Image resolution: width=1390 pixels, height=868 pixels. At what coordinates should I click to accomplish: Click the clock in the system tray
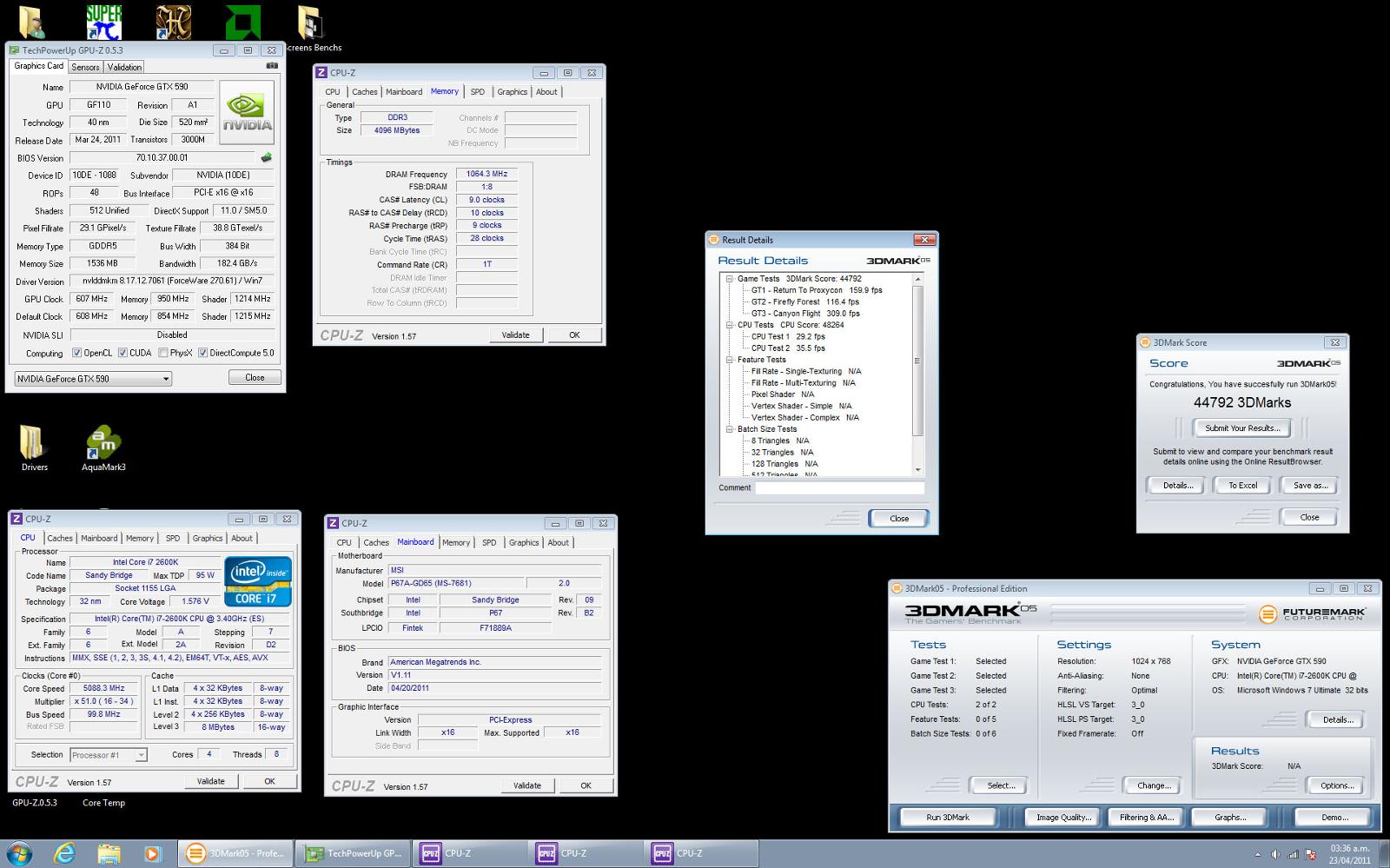coord(1349,854)
